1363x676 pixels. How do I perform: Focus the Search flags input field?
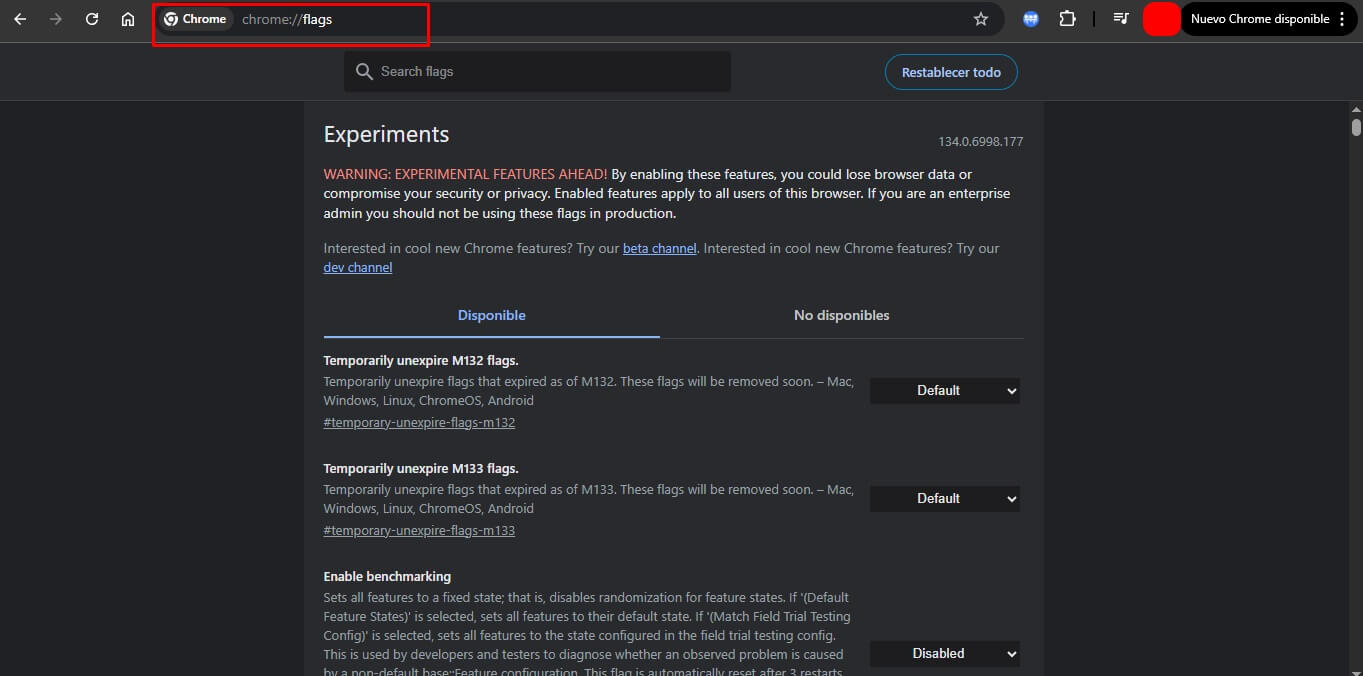537,72
